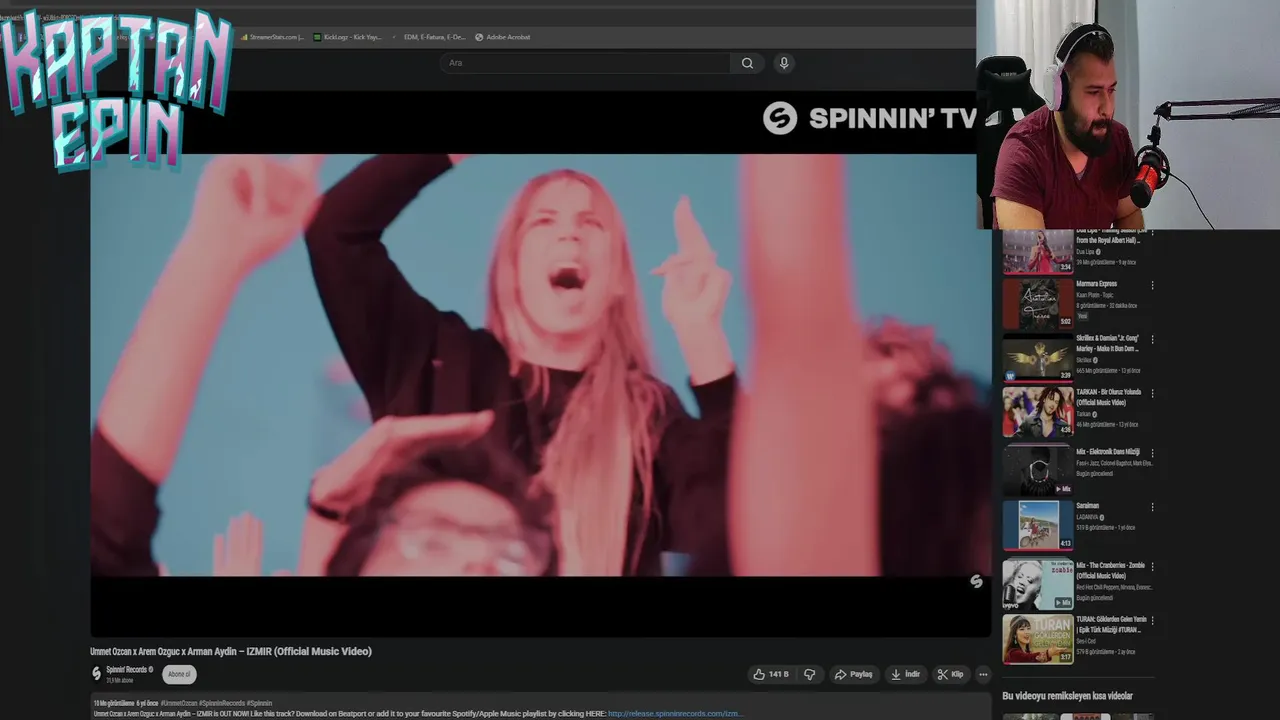The height and width of the screenshot is (720, 1280).
Task: Focus the 'Ara' search box
Action: [x=586, y=63]
